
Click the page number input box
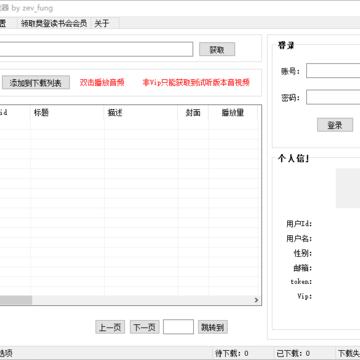click(178, 327)
